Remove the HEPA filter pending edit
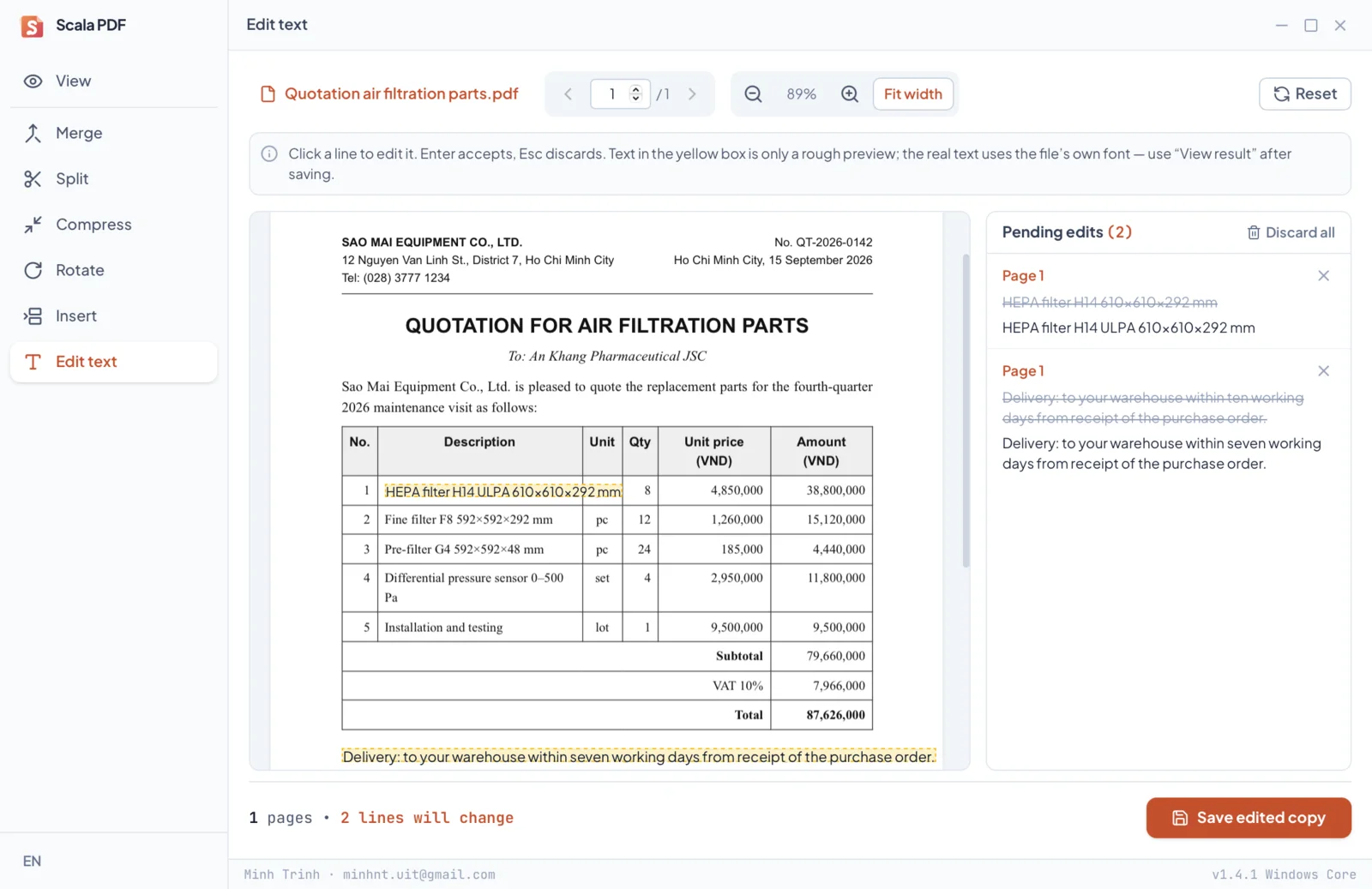The height and width of the screenshot is (889, 1372). coord(1323,276)
